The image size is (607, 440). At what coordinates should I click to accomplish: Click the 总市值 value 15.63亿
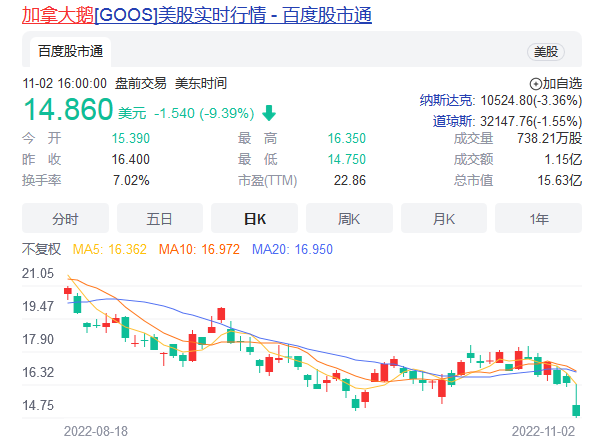coord(560,180)
